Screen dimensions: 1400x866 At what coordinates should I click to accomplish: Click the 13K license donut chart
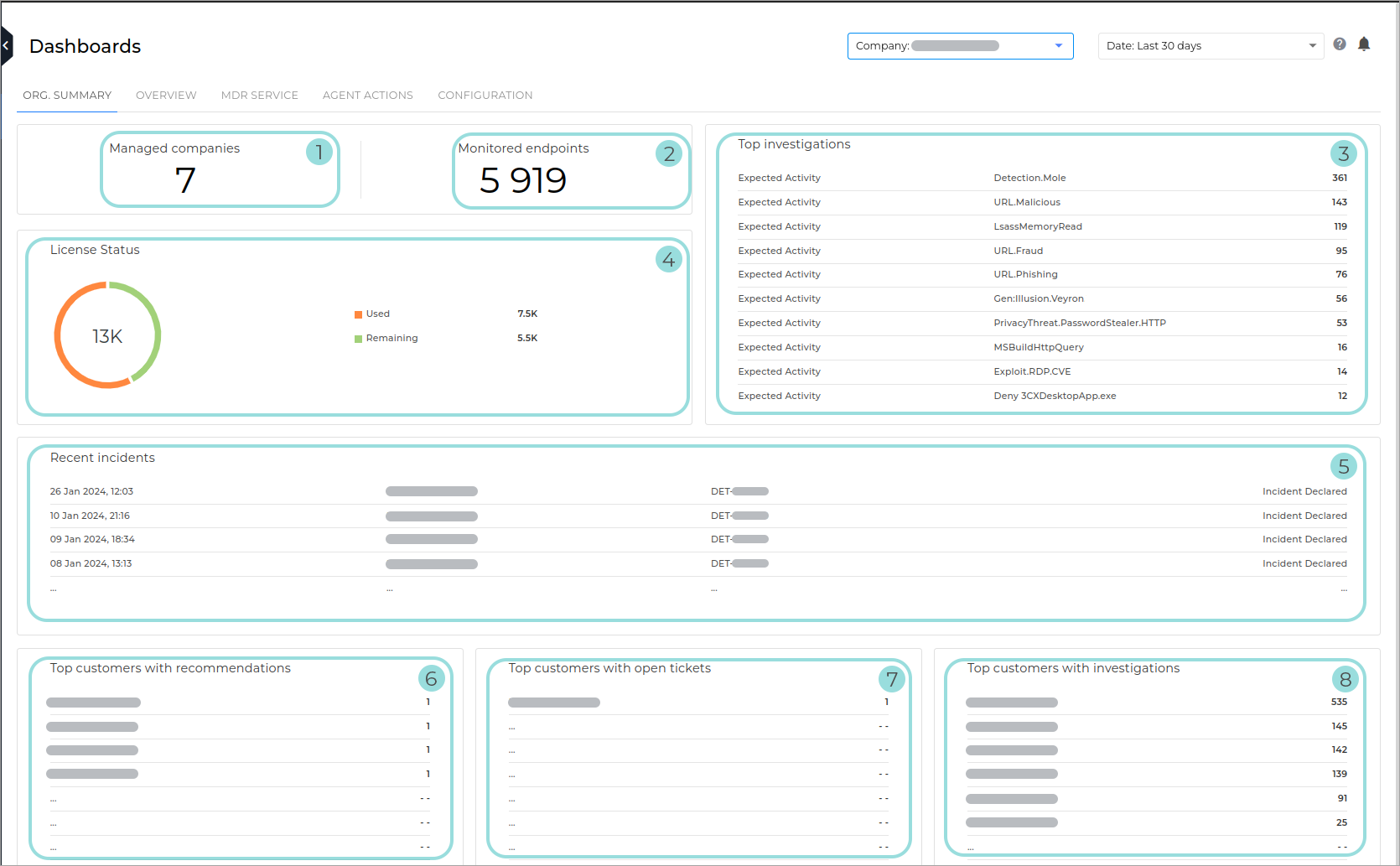click(x=106, y=334)
